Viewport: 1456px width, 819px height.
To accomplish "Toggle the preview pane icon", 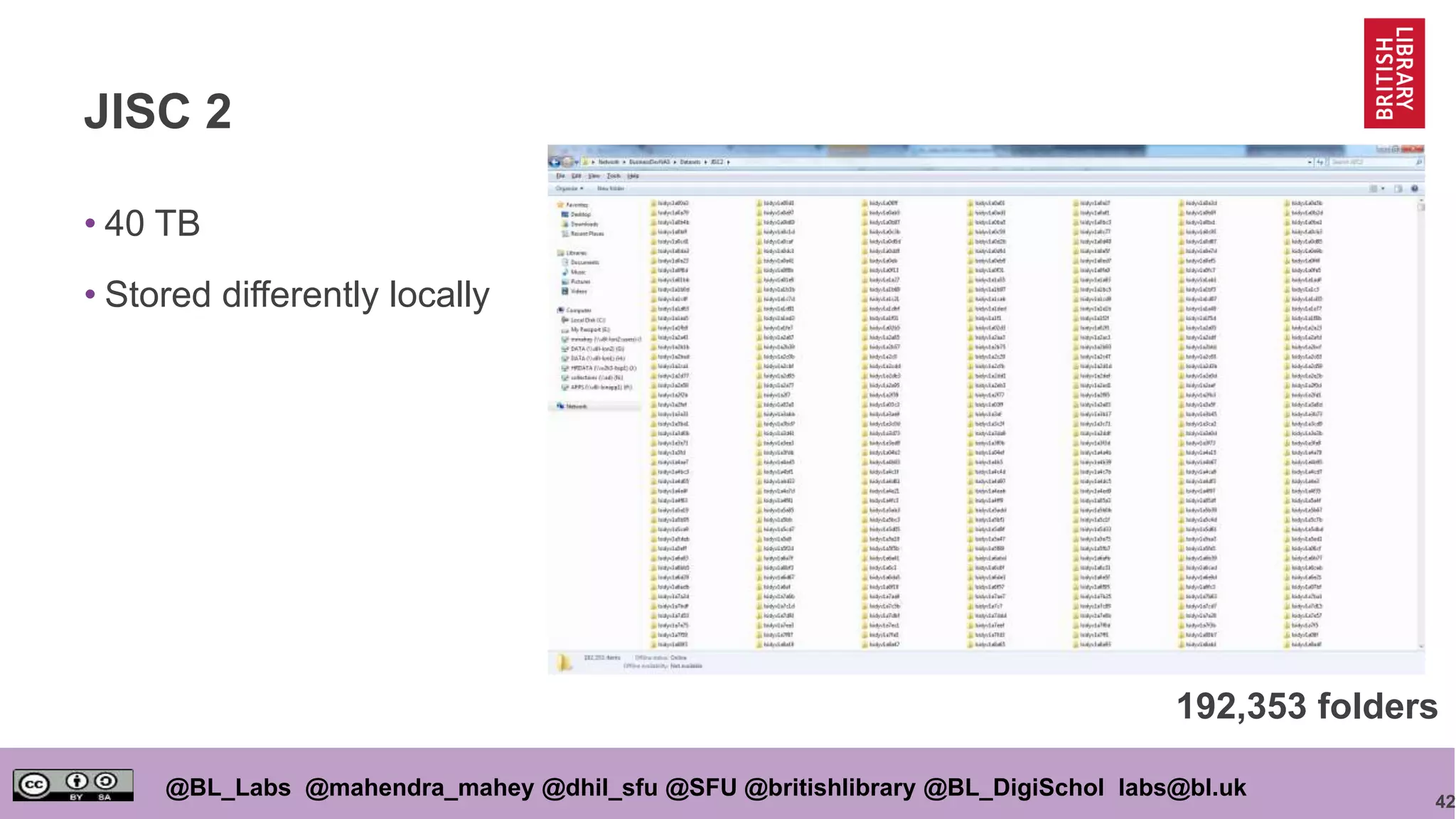I will (1398, 188).
